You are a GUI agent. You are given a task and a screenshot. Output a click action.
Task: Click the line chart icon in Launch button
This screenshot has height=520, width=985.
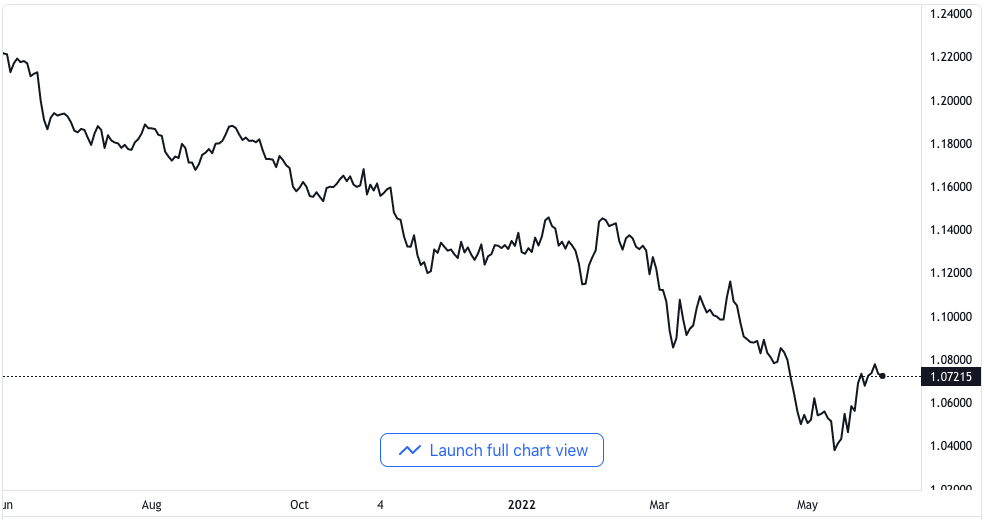(x=410, y=450)
